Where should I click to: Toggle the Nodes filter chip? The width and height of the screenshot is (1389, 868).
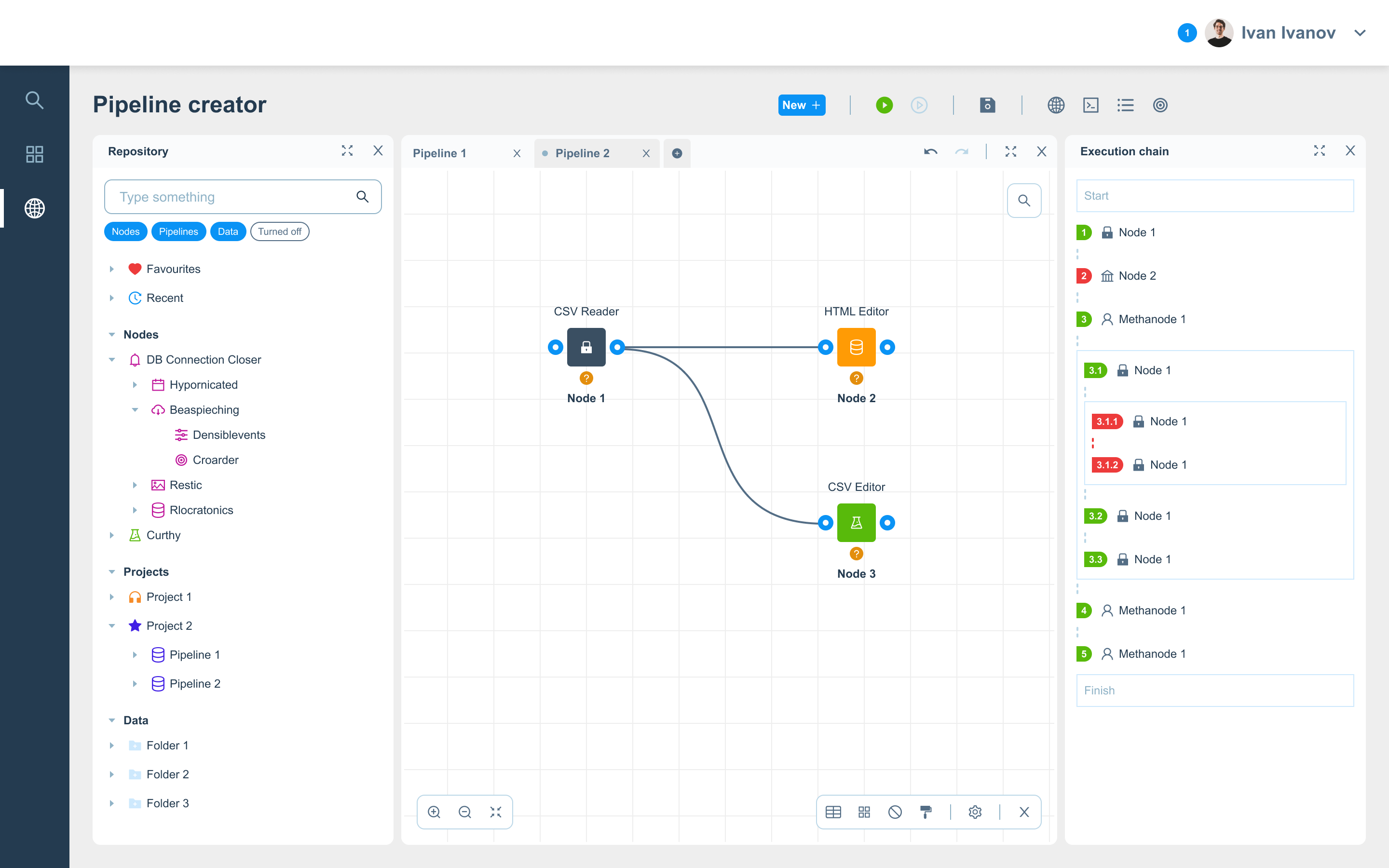125,231
